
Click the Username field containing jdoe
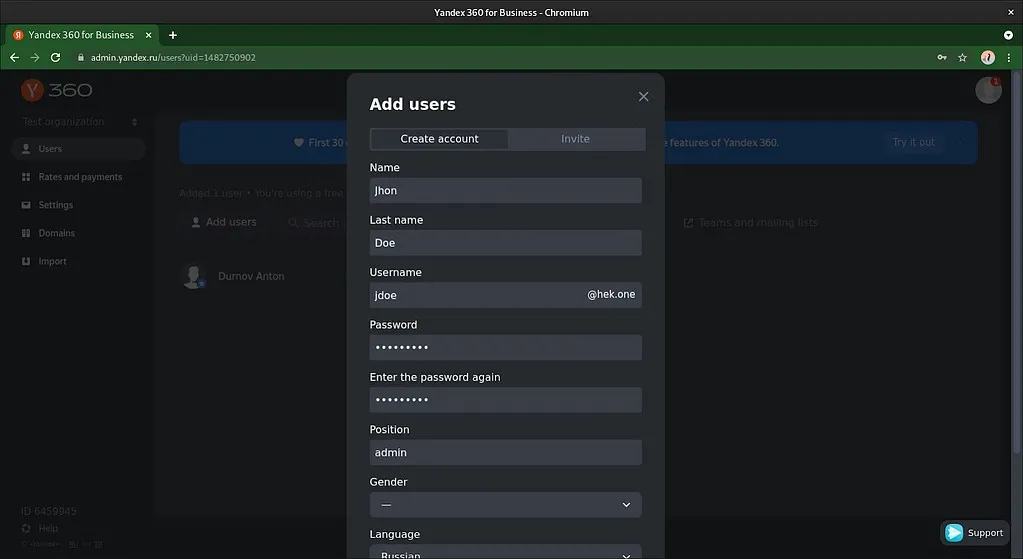[x=506, y=295]
